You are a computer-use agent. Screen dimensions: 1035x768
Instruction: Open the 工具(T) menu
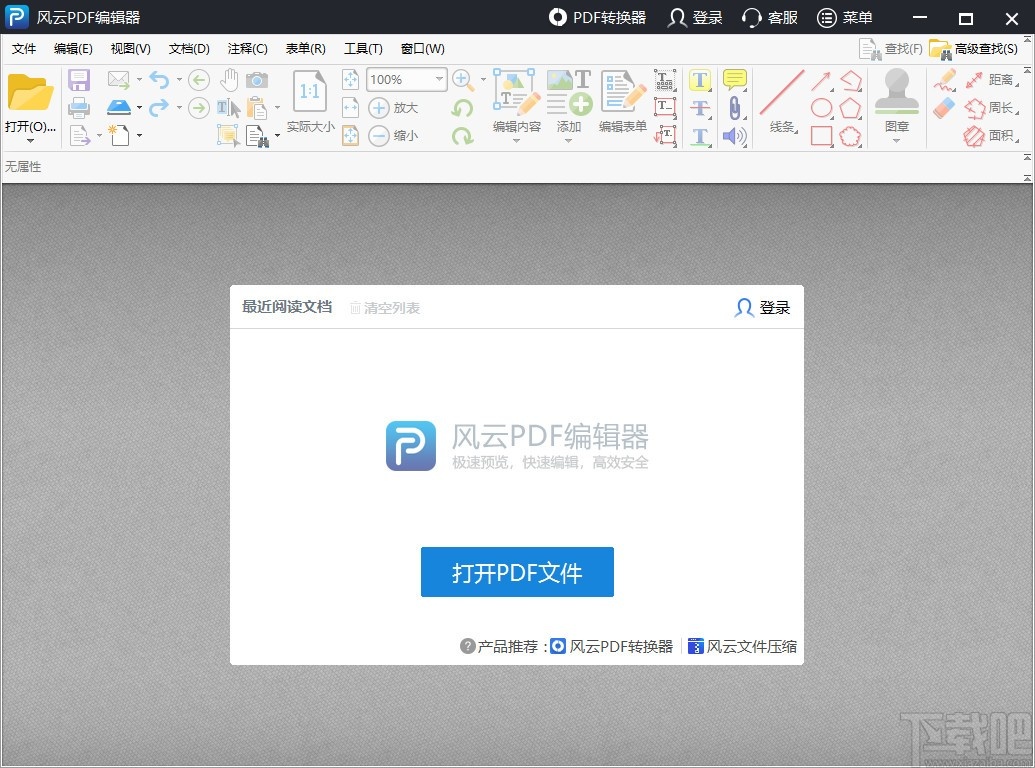(363, 48)
